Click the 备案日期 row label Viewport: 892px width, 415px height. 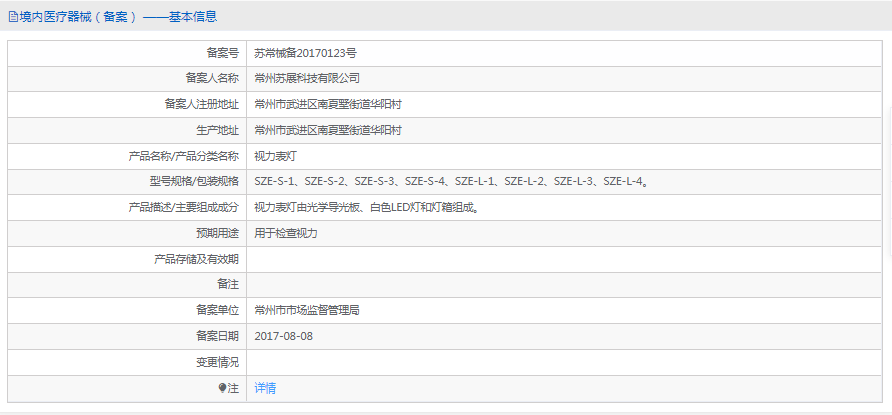tap(217, 337)
